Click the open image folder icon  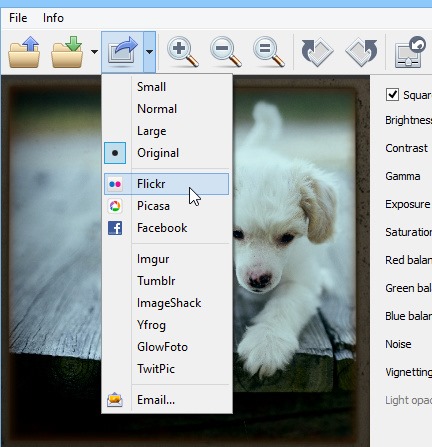(24, 52)
